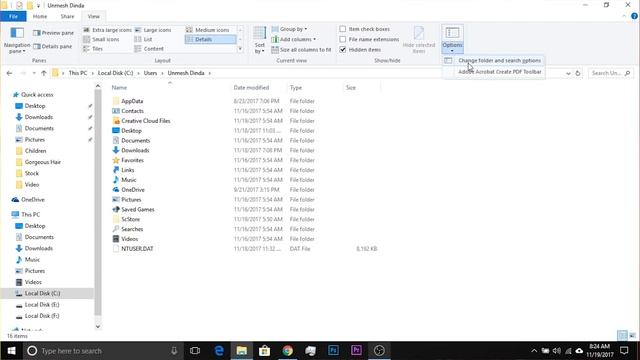Open the Sort by menu
The height and width of the screenshot is (360, 640).
point(260,40)
